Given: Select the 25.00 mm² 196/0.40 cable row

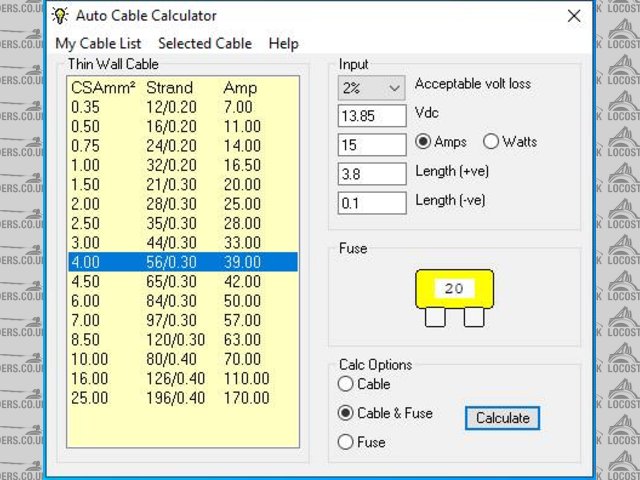Looking at the screenshot, I should click(183, 398).
